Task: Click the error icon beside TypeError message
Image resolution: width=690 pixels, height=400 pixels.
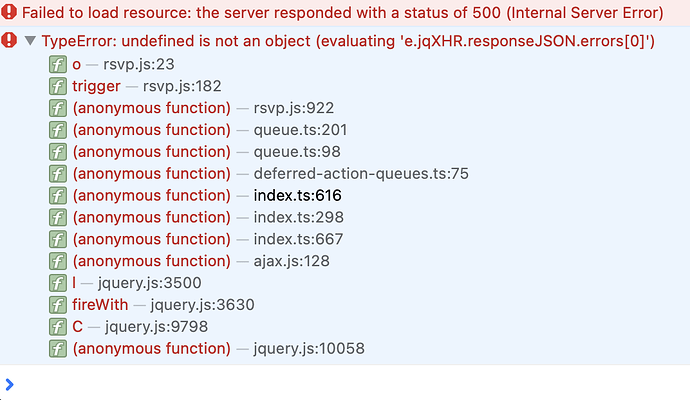Action: click(x=9, y=40)
